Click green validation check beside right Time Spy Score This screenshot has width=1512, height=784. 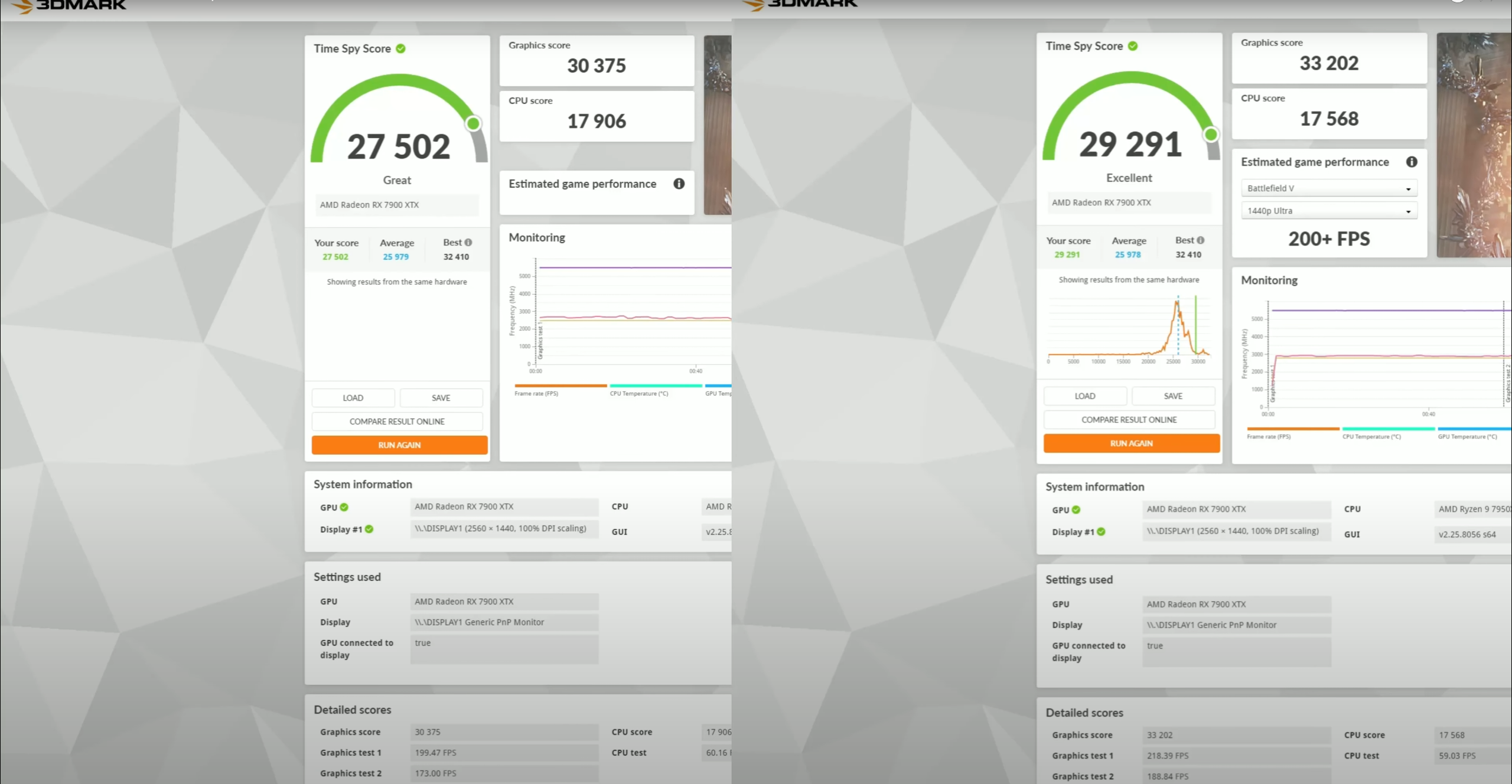click(x=1133, y=46)
